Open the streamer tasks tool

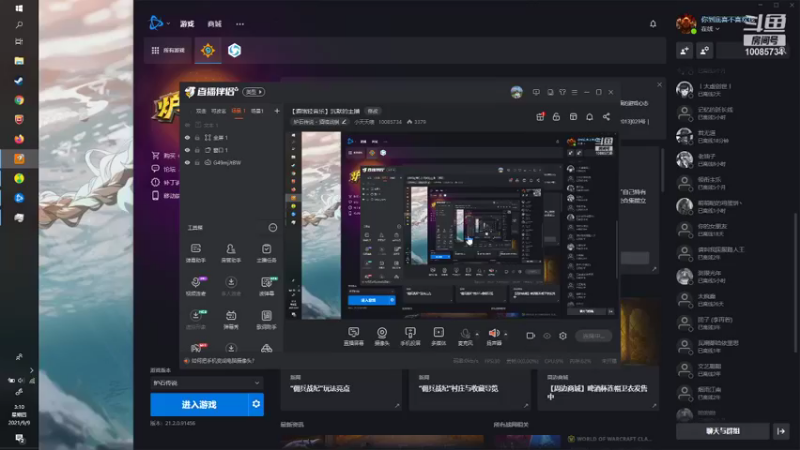pyautogui.click(x=266, y=253)
